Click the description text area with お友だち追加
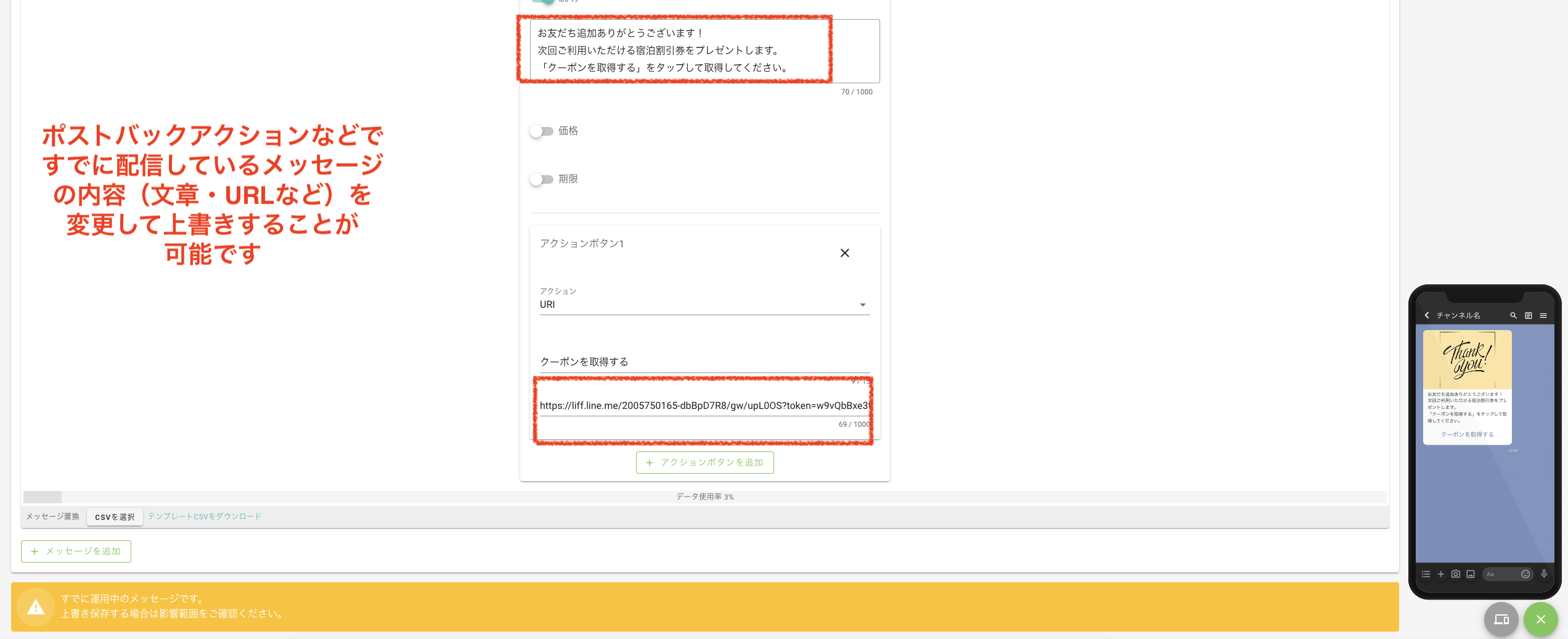The height and width of the screenshot is (639, 1568). (x=704, y=51)
